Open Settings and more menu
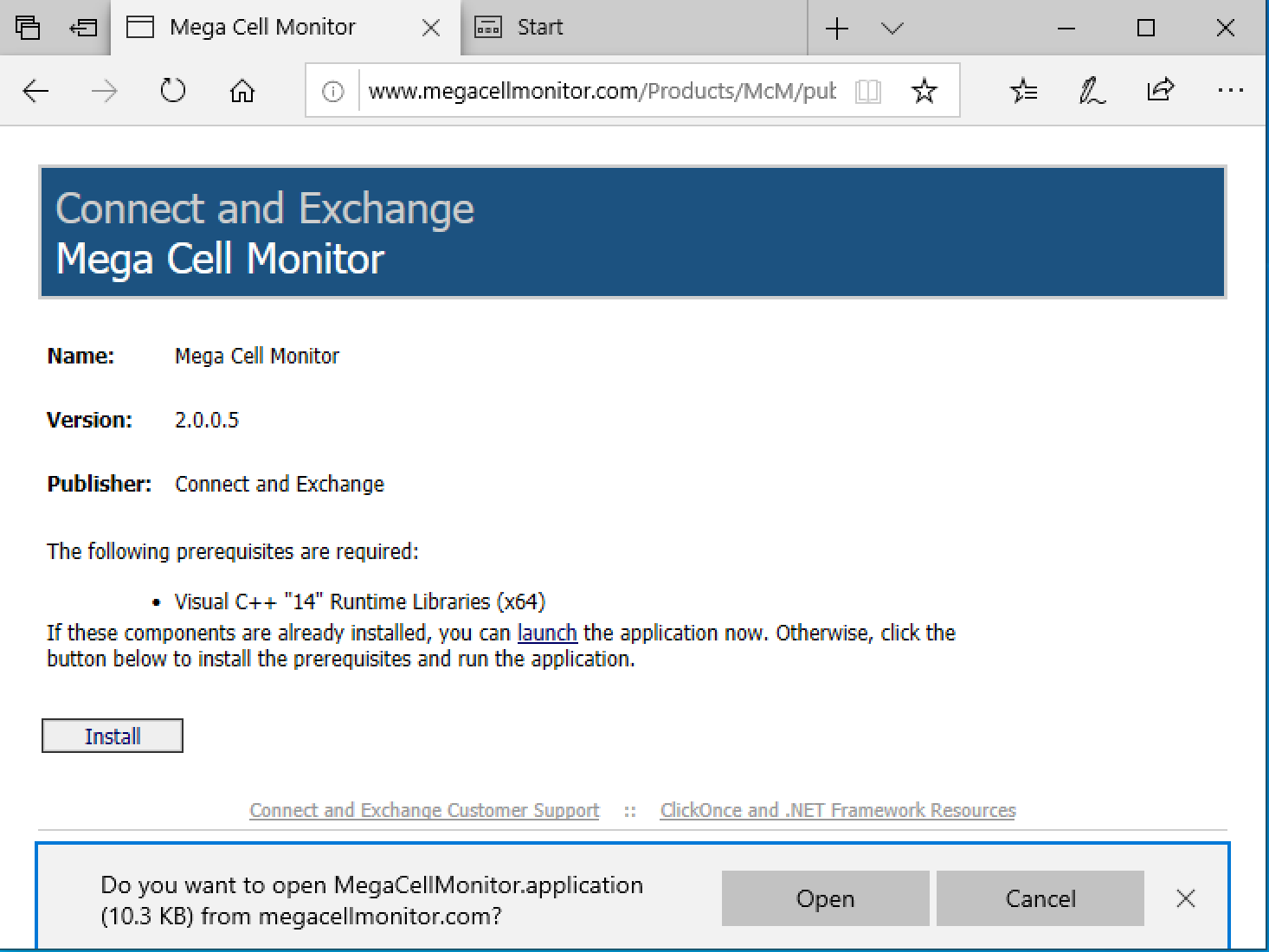This screenshot has height=952, width=1269. (1230, 90)
